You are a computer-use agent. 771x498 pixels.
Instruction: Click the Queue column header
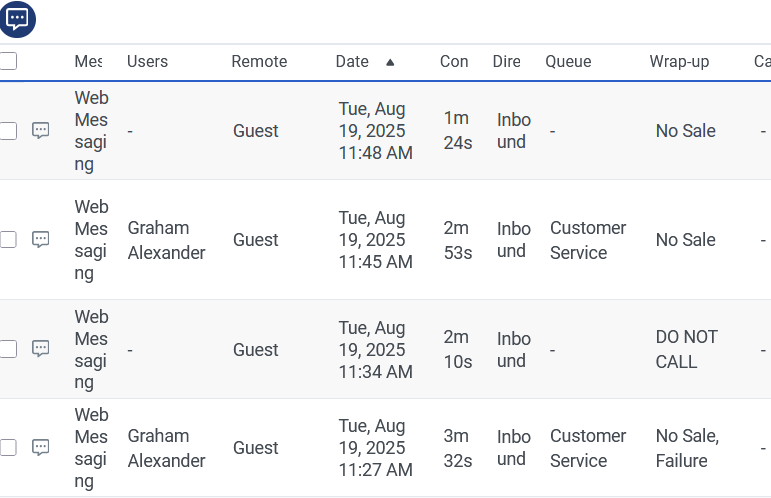pos(568,62)
